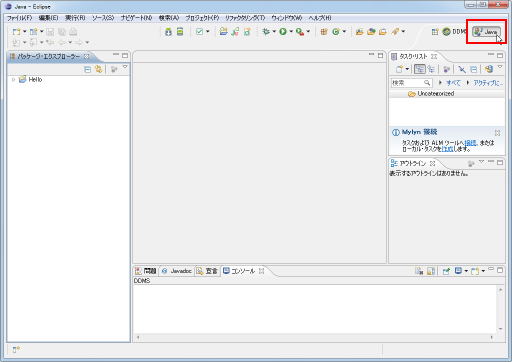The image size is (512, 362).
Task: Maximize the Package Explorer view
Action: point(125,55)
